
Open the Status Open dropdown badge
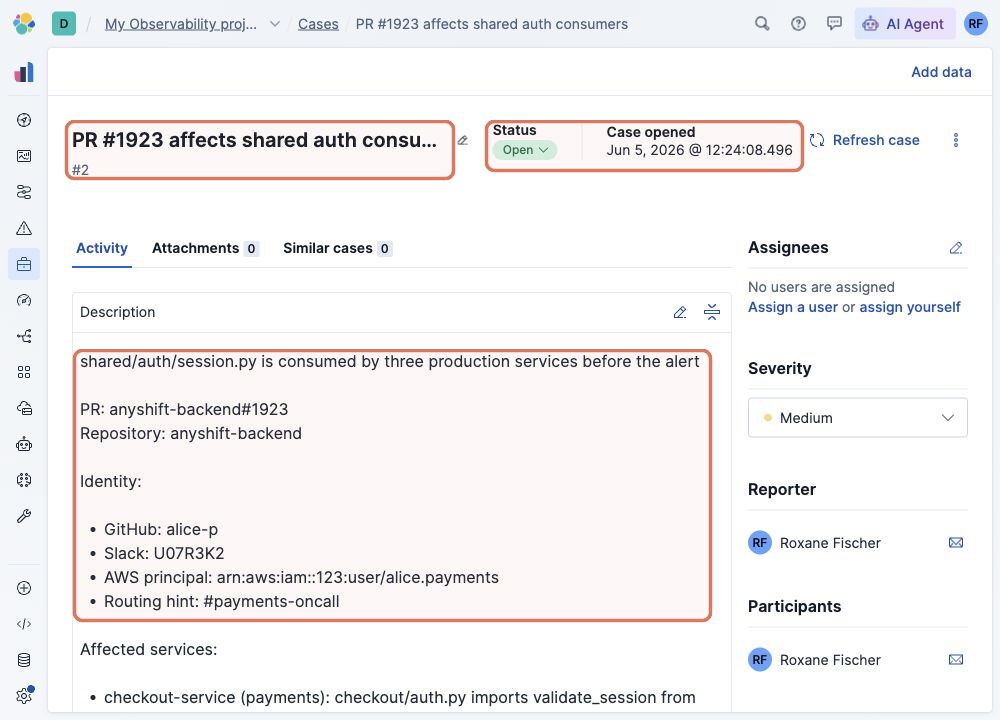[525, 150]
